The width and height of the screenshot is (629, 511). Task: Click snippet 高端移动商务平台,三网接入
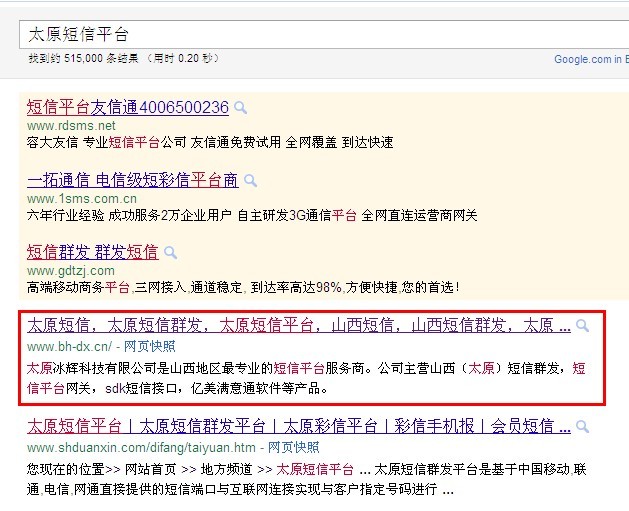click(243, 287)
